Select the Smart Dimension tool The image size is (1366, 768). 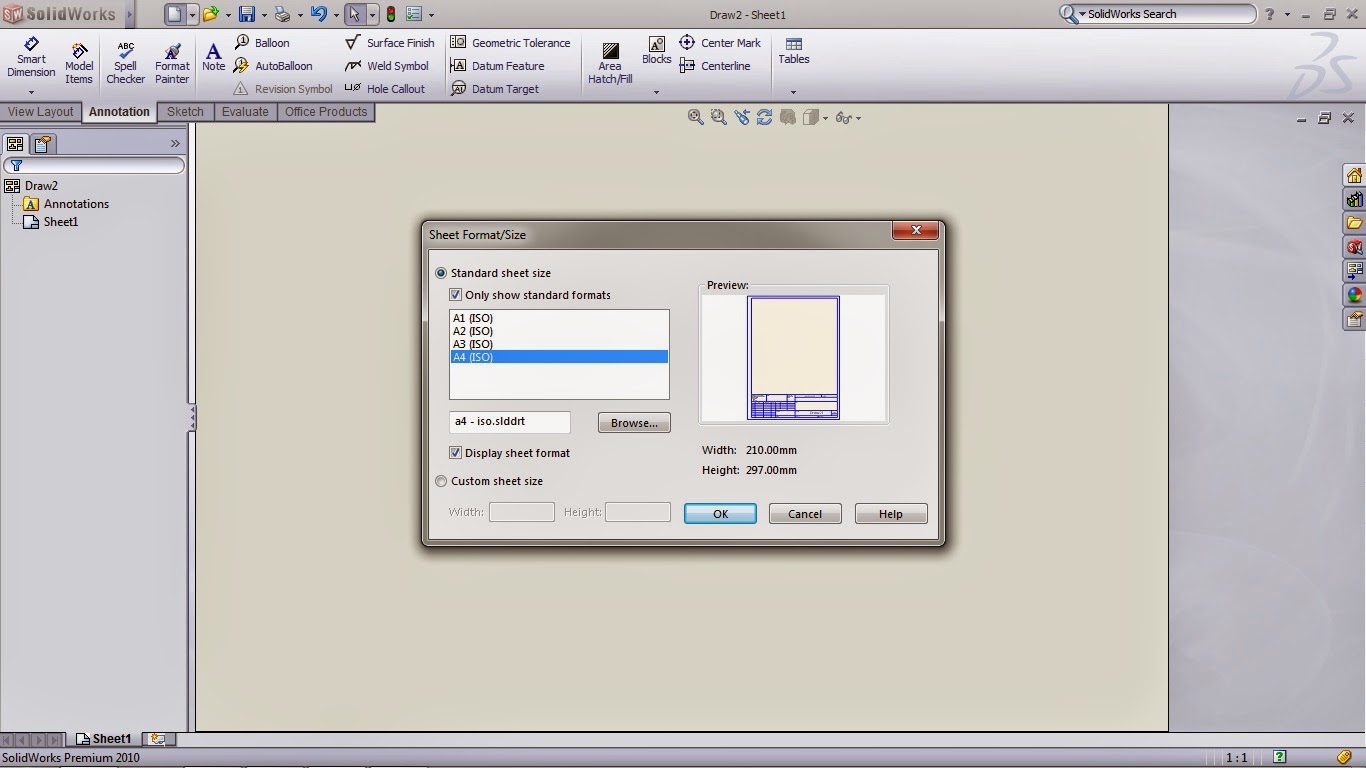coord(31,59)
